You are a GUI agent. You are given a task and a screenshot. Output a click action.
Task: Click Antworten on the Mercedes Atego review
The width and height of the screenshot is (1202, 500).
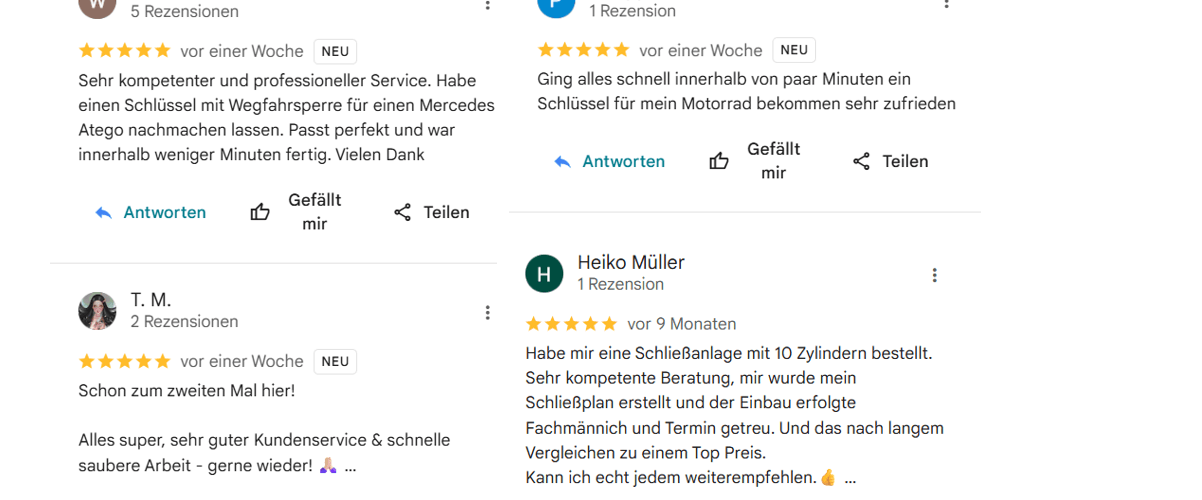point(164,212)
